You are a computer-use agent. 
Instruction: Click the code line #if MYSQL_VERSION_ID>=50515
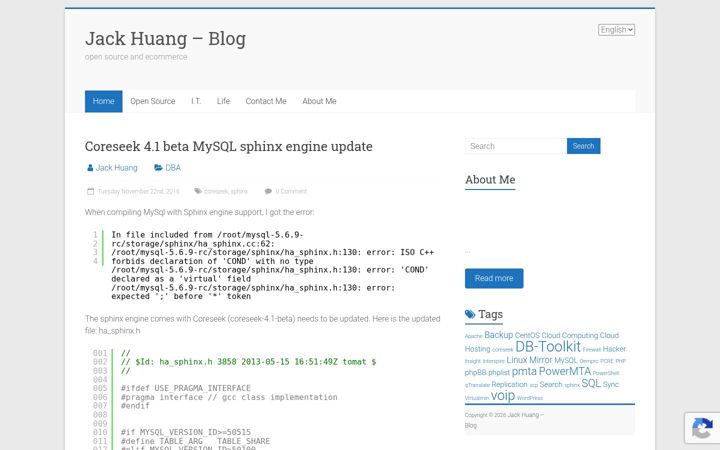[186, 432]
